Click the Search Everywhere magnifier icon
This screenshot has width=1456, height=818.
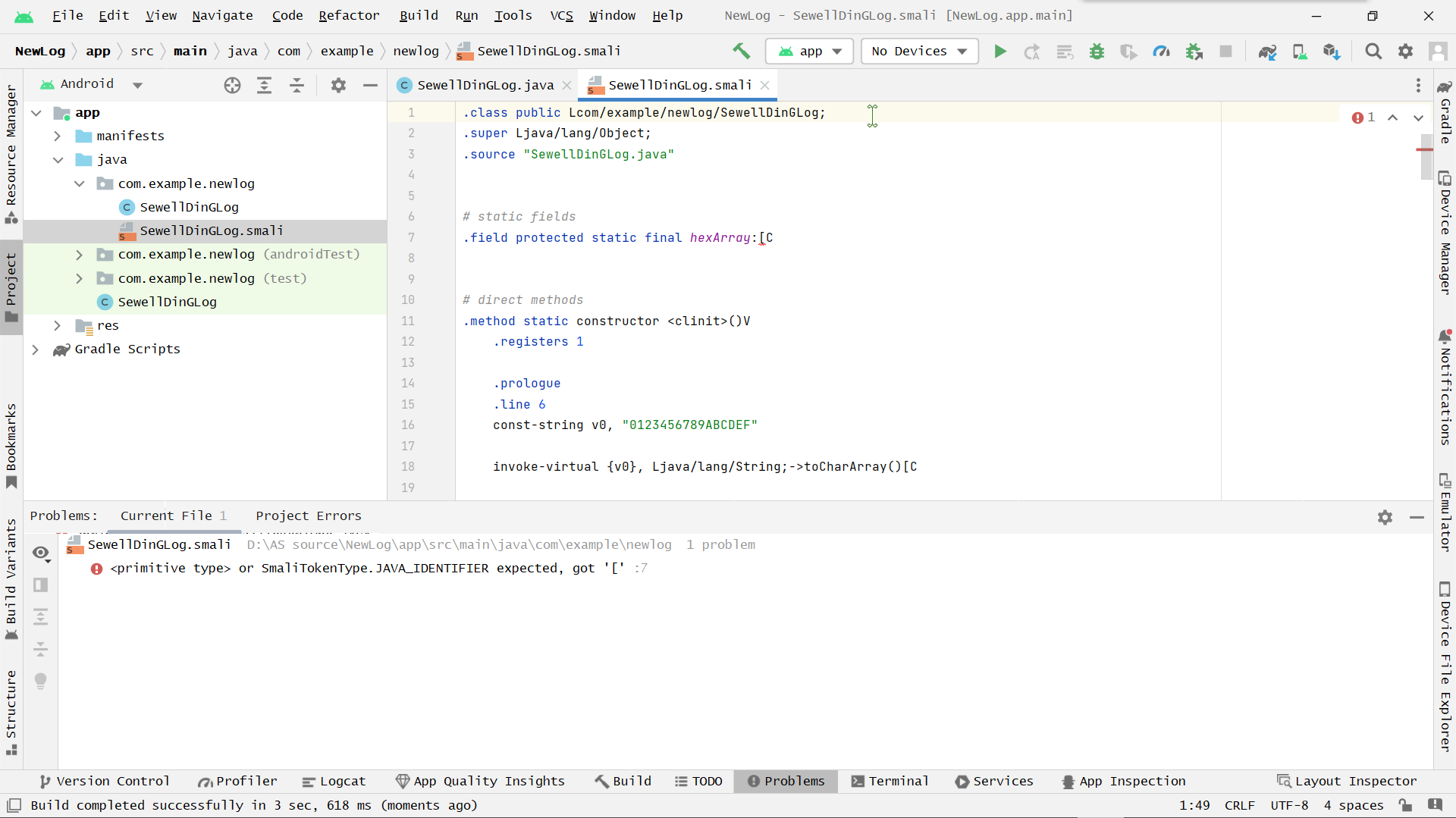click(x=1373, y=51)
